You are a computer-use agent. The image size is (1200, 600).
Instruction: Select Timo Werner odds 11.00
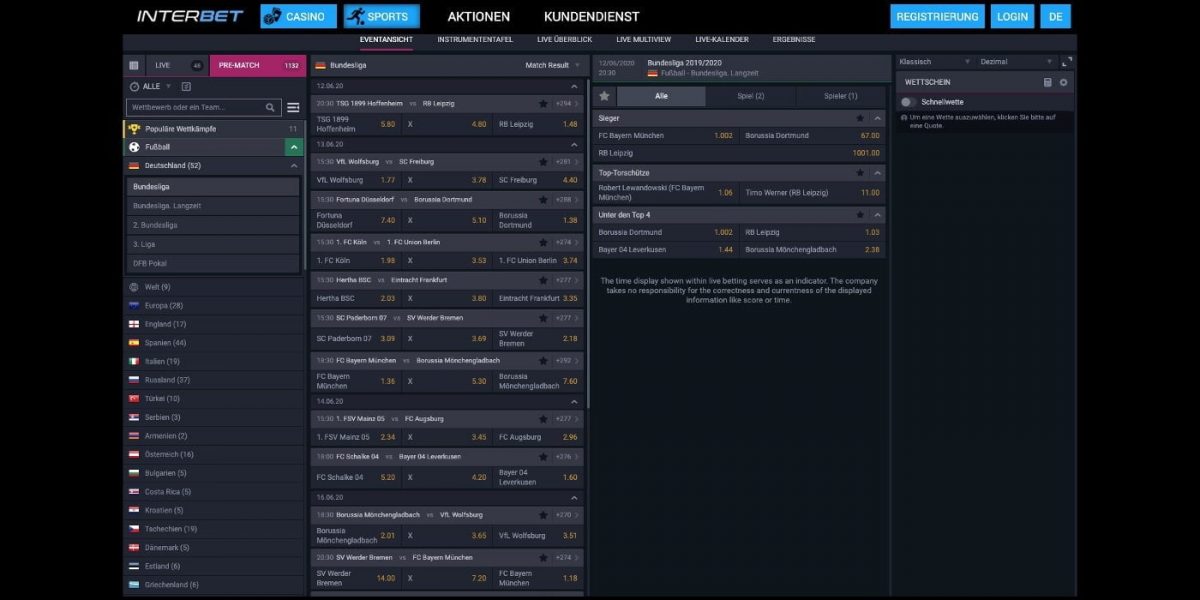[x=812, y=193]
